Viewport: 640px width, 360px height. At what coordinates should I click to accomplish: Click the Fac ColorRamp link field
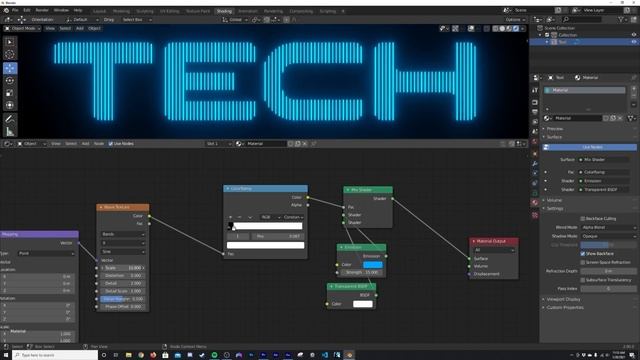click(605, 172)
